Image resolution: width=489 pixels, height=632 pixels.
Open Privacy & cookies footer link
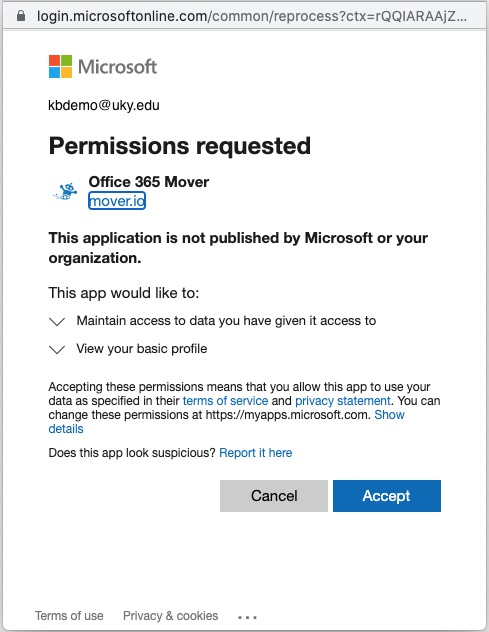pos(171,616)
